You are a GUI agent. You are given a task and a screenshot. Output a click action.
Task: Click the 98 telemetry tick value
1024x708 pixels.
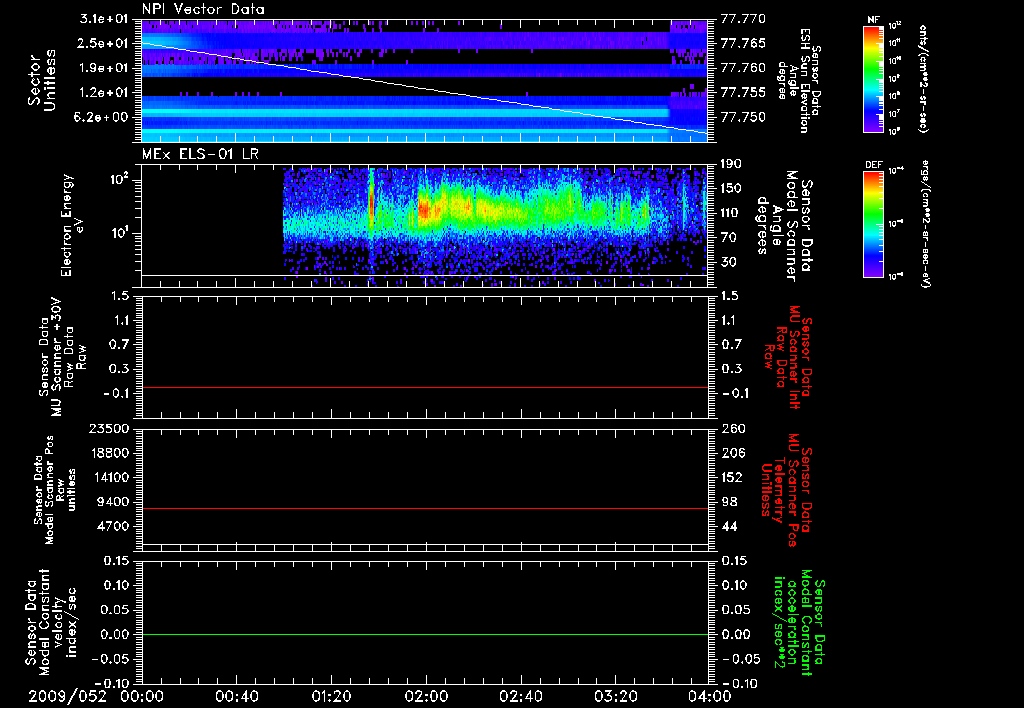pos(728,502)
